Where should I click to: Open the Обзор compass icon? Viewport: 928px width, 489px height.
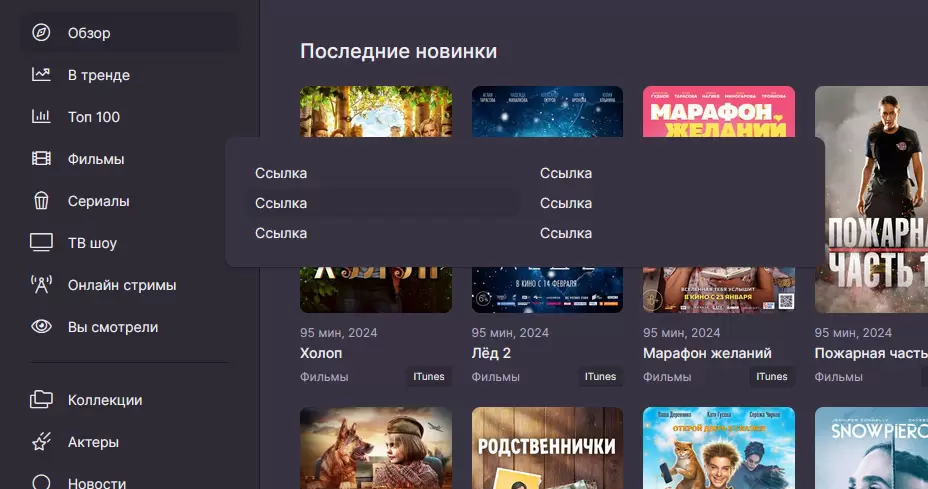click(x=41, y=33)
